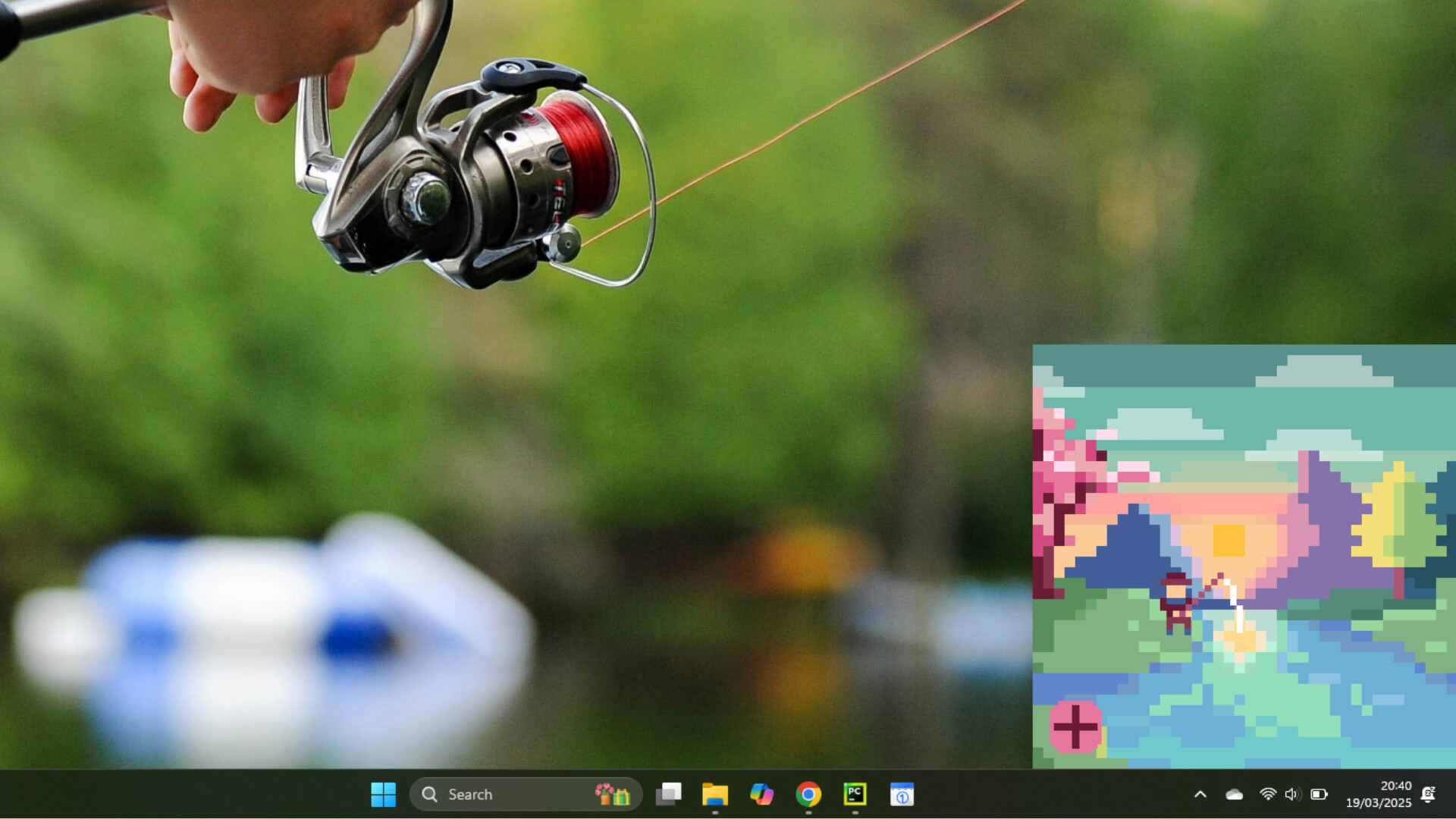Viewport: 1456px width, 819px height.
Task: Open the calendar app pinned on the taskbar
Action: tap(902, 794)
